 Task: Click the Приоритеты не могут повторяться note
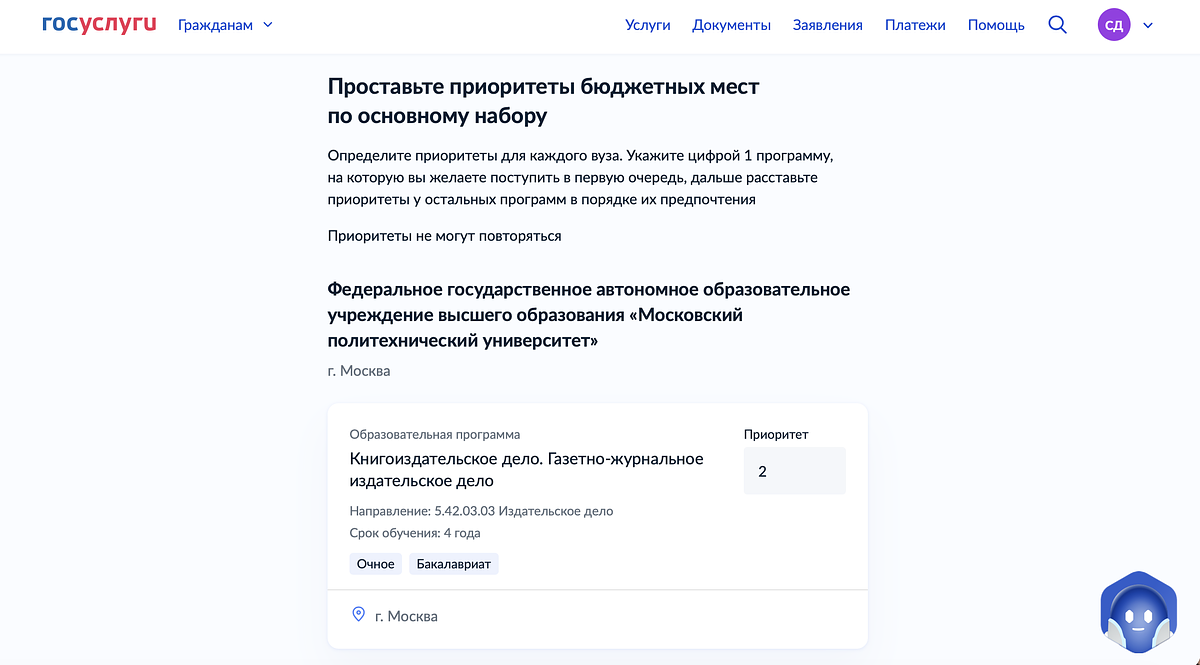[x=445, y=236]
